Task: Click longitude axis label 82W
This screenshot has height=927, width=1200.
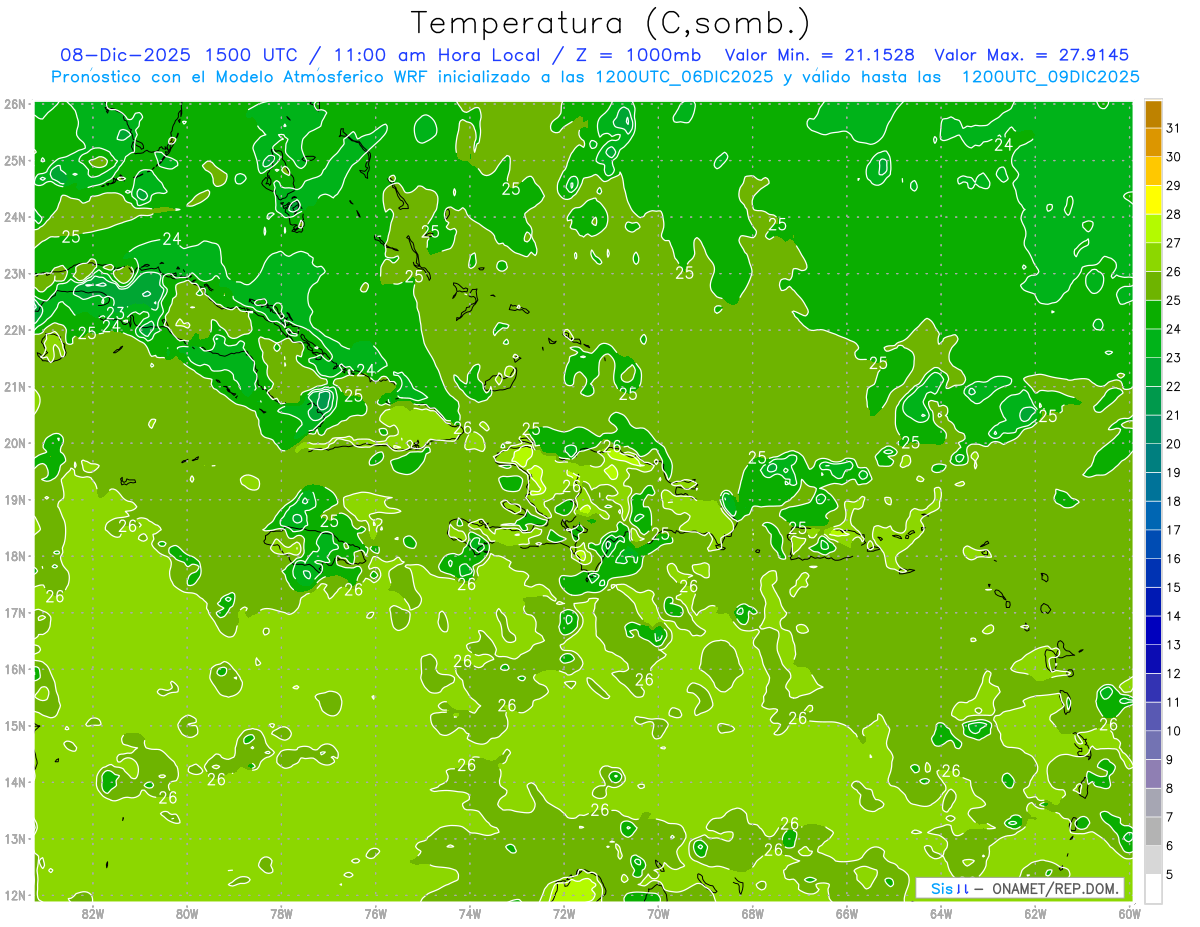Action: coord(93,913)
